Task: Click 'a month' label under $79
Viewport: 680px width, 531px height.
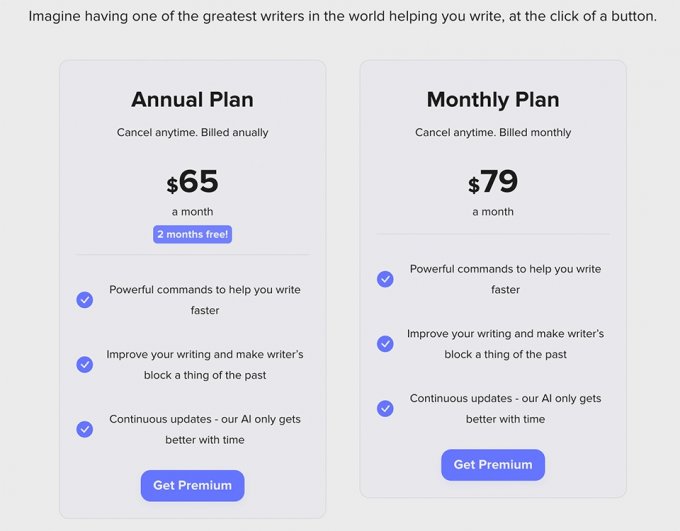Action: (493, 212)
